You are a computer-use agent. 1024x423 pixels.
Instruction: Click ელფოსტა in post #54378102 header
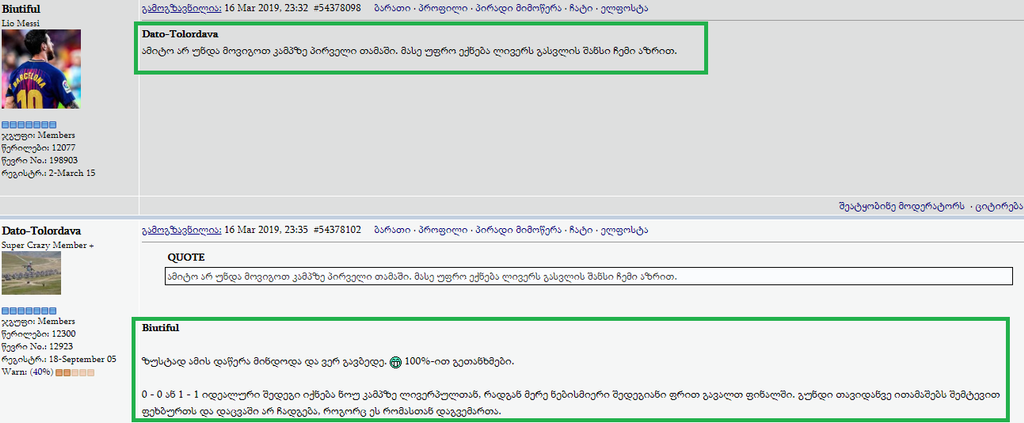624,230
